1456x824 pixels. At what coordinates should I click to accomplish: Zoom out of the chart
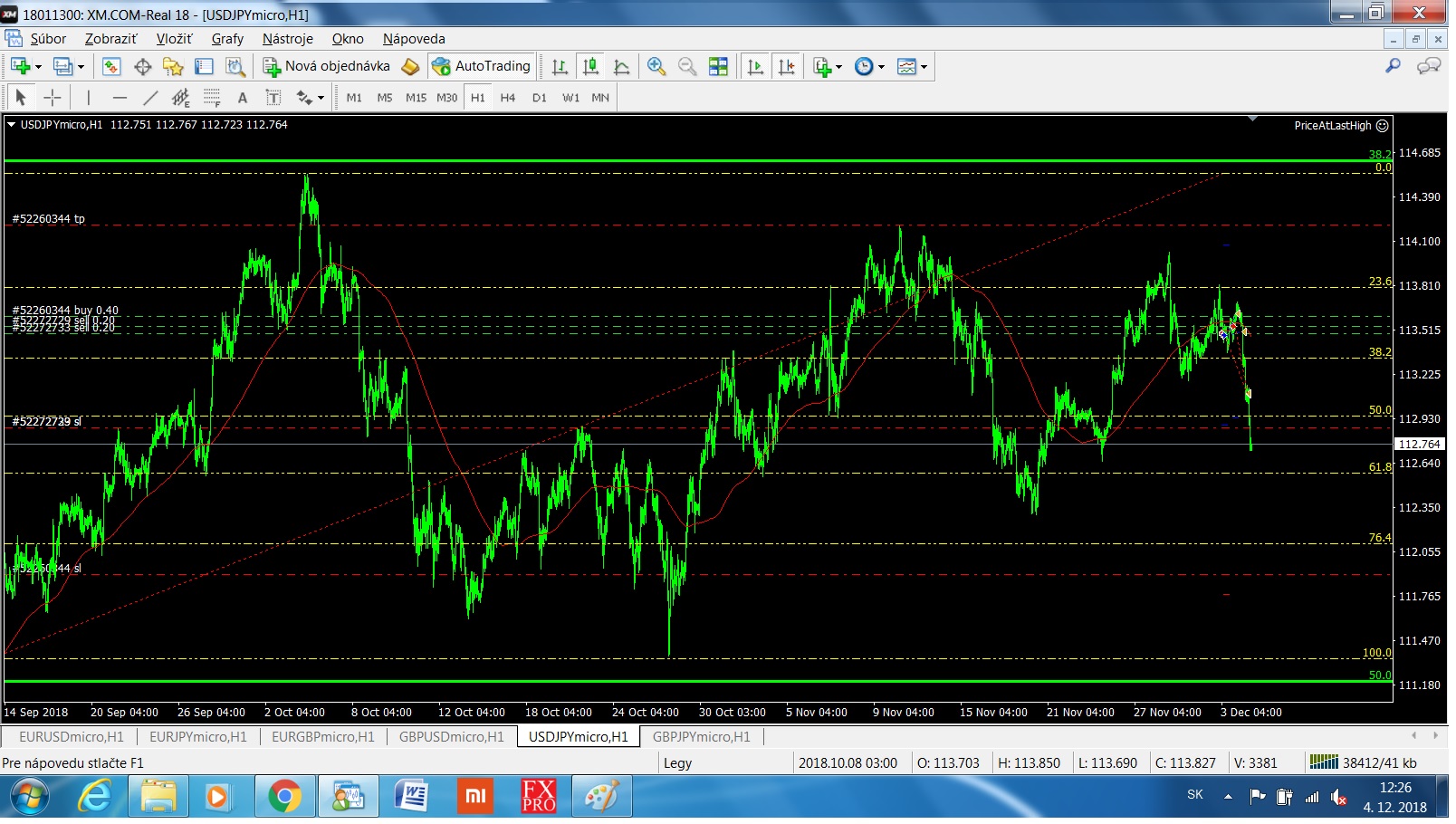pos(687,66)
